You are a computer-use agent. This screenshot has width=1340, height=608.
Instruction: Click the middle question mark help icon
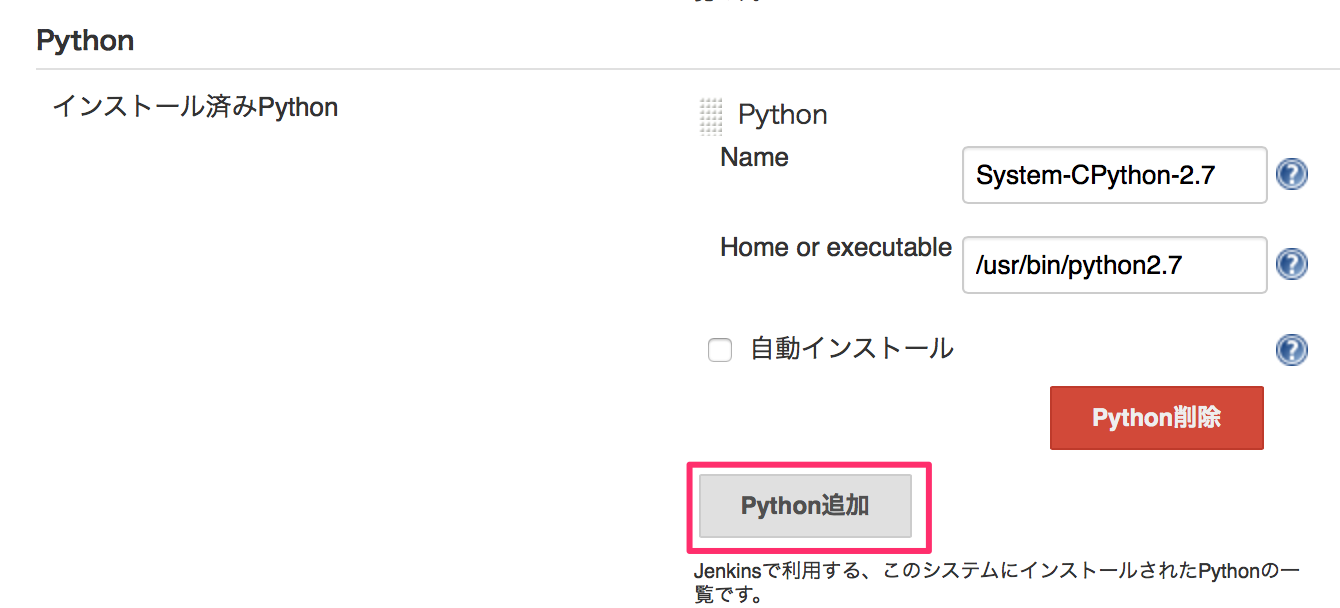point(1291,264)
